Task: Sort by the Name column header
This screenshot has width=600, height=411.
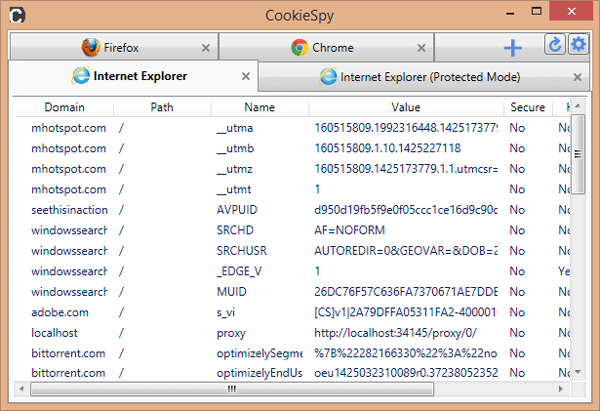Action: click(x=259, y=107)
